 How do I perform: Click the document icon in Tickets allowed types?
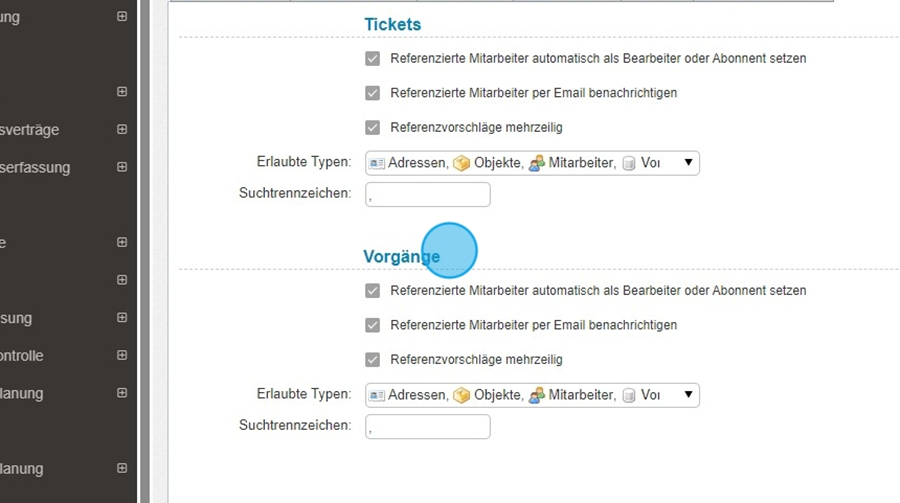(629, 163)
